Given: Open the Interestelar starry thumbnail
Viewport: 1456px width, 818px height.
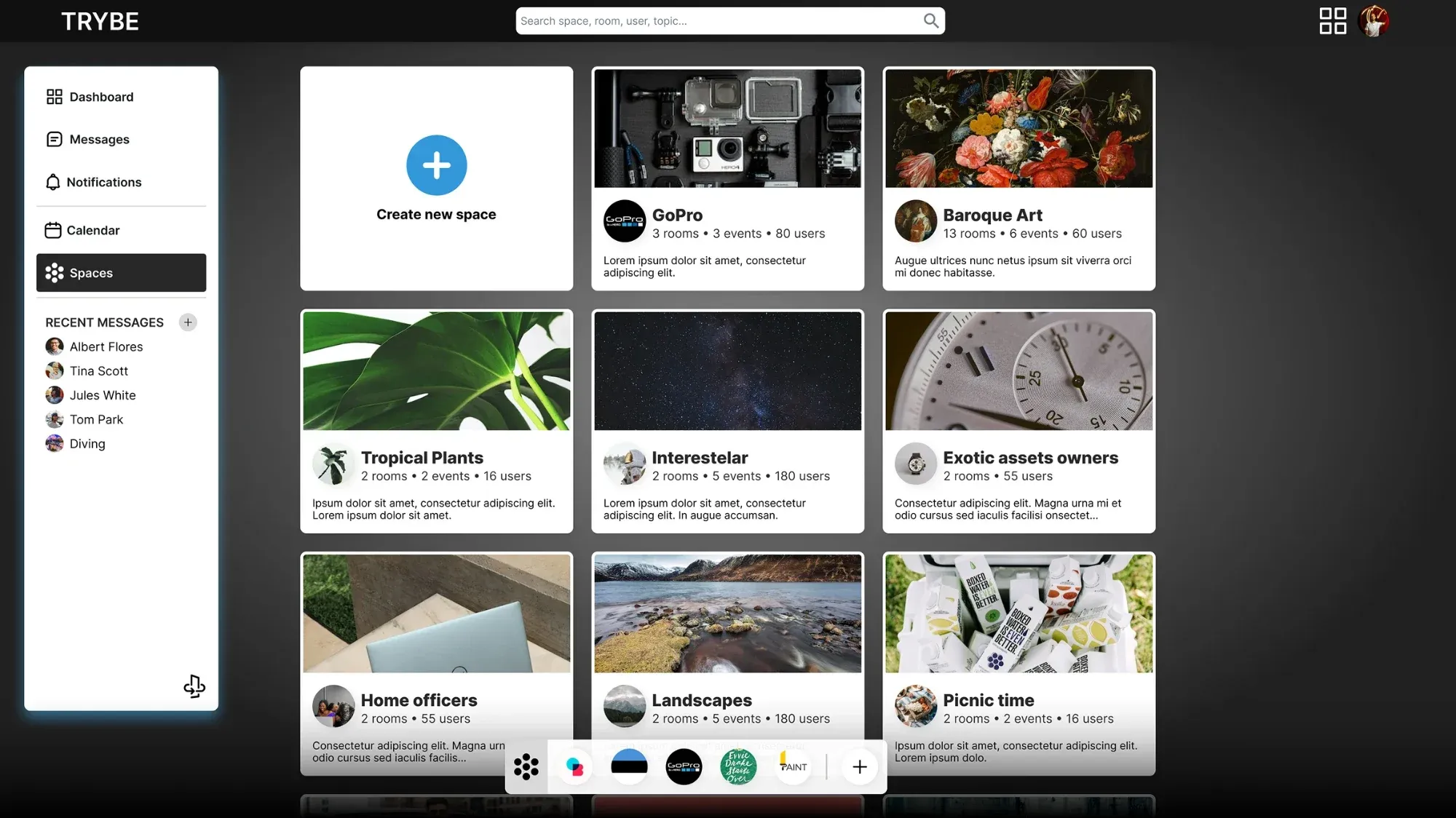Looking at the screenshot, I should (727, 371).
